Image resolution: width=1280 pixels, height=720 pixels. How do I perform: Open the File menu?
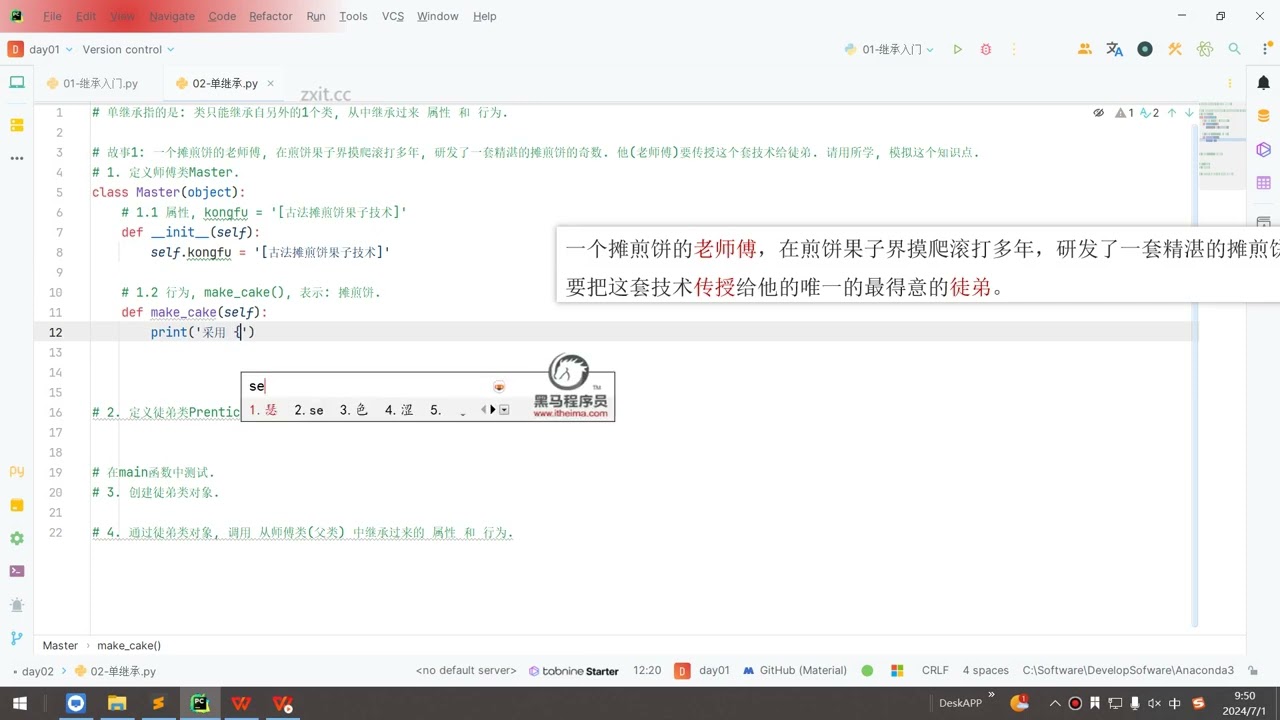(x=53, y=16)
